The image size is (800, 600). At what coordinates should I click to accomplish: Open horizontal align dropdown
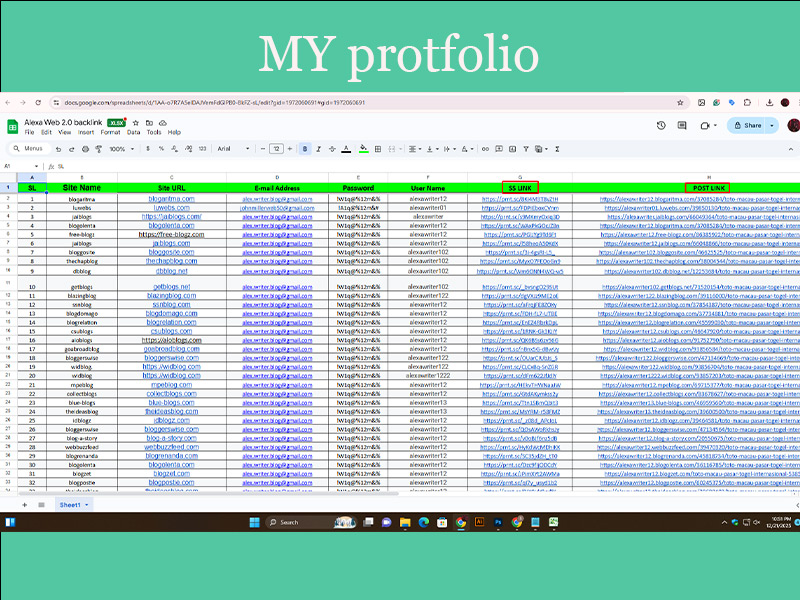415,149
